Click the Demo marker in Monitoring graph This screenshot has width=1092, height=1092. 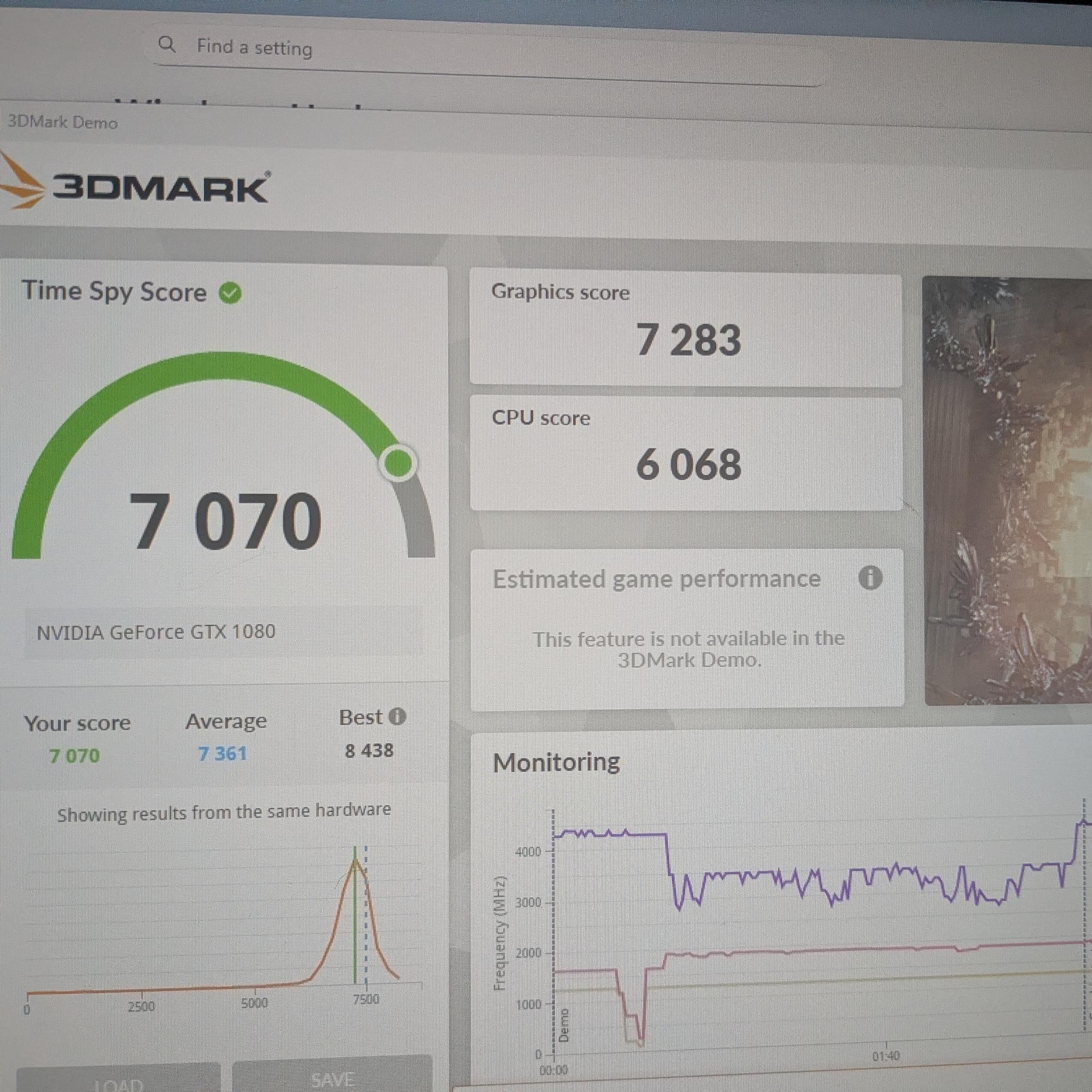tap(564, 1025)
